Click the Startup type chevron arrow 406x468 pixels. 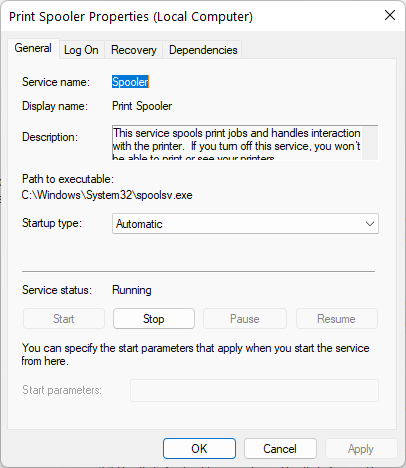(370, 224)
